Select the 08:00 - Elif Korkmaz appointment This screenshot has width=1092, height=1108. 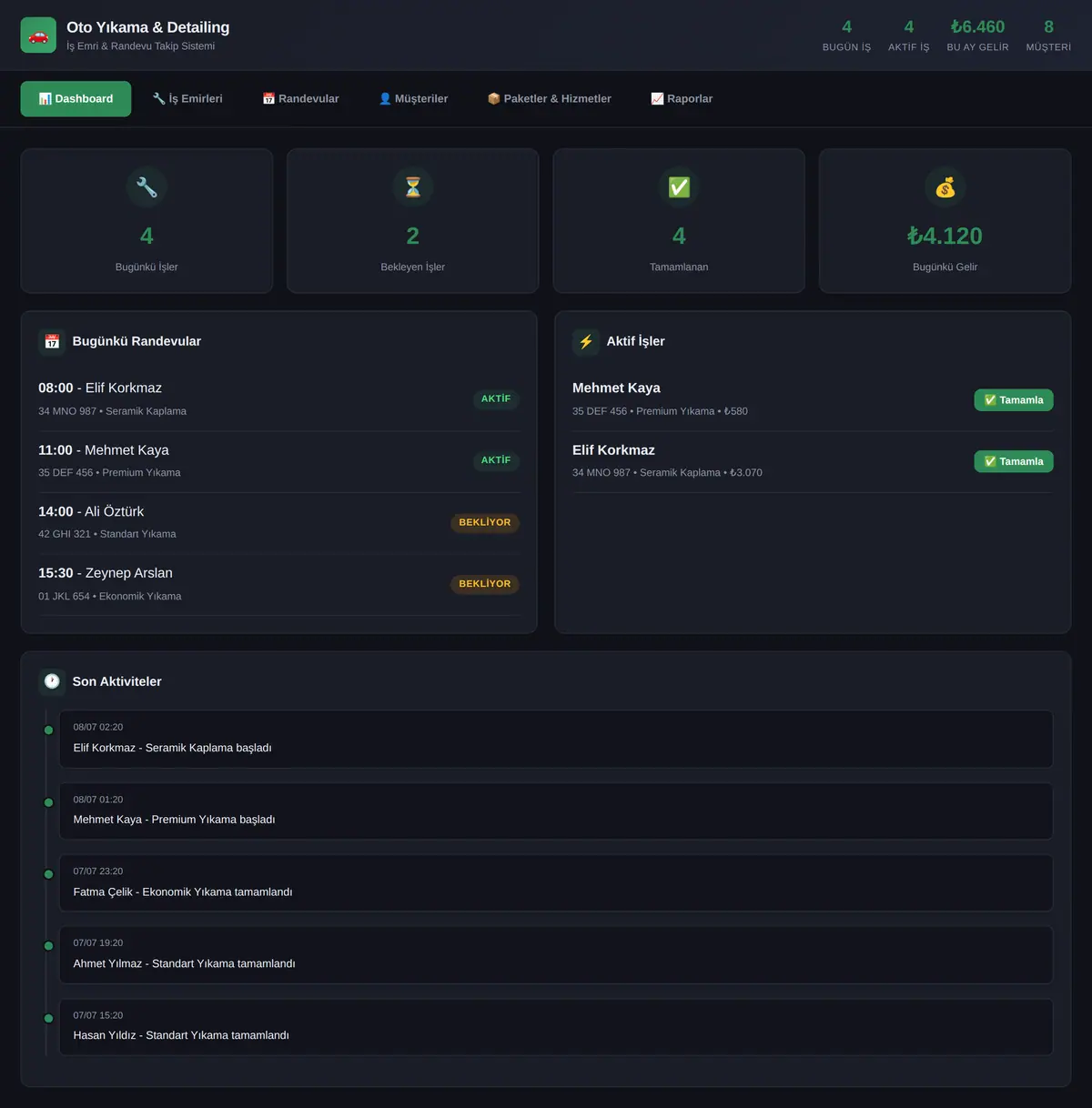(x=278, y=399)
